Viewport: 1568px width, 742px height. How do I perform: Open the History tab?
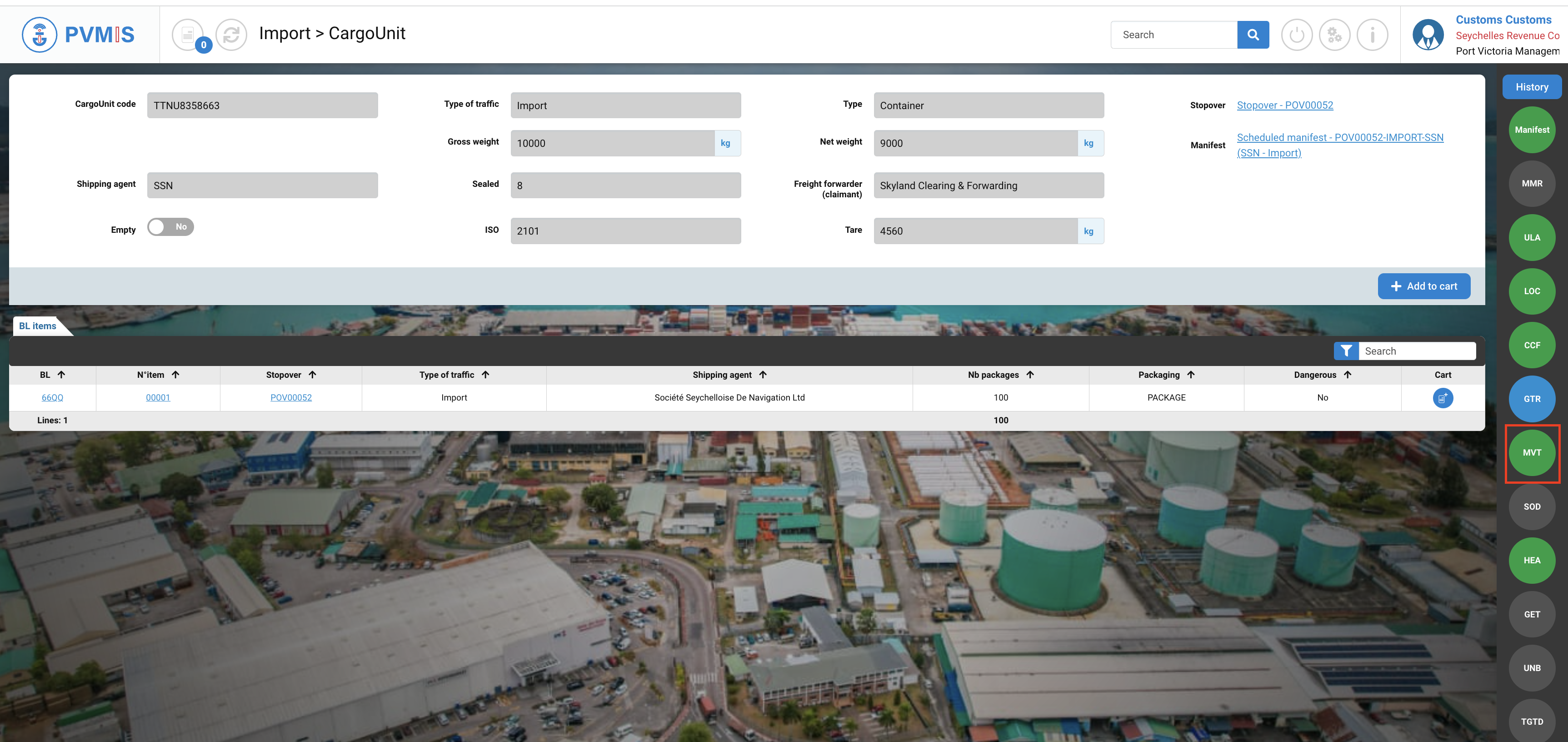click(1531, 87)
